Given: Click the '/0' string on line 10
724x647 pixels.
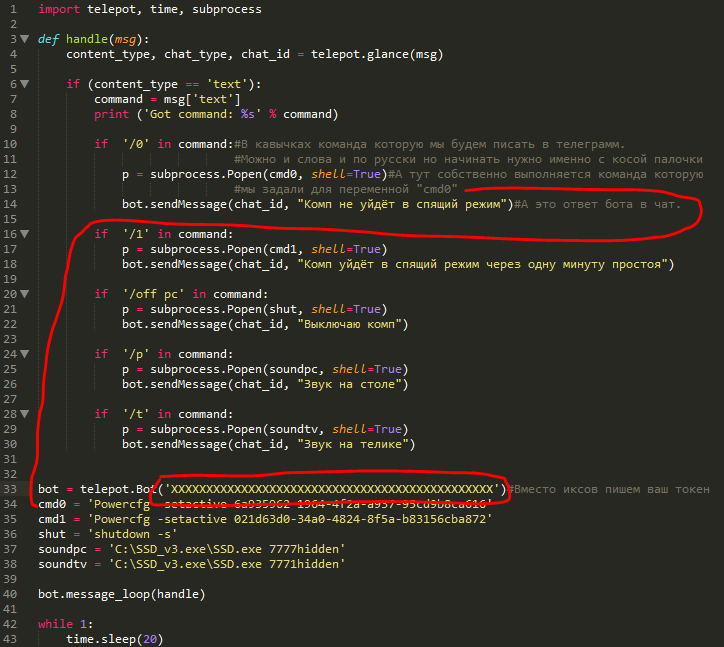Looking at the screenshot, I should point(136,144).
